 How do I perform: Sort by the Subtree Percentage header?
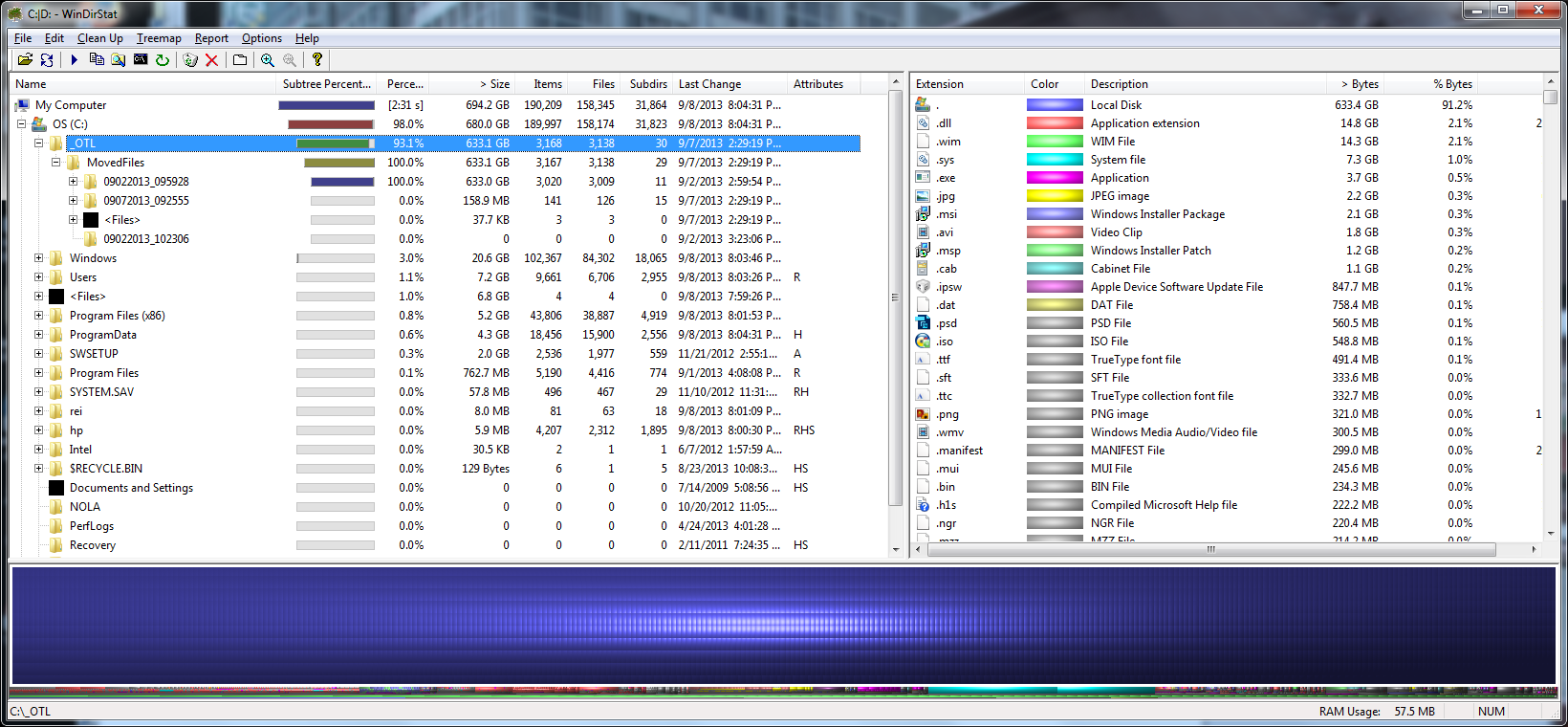pyautogui.click(x=326, y=84)
